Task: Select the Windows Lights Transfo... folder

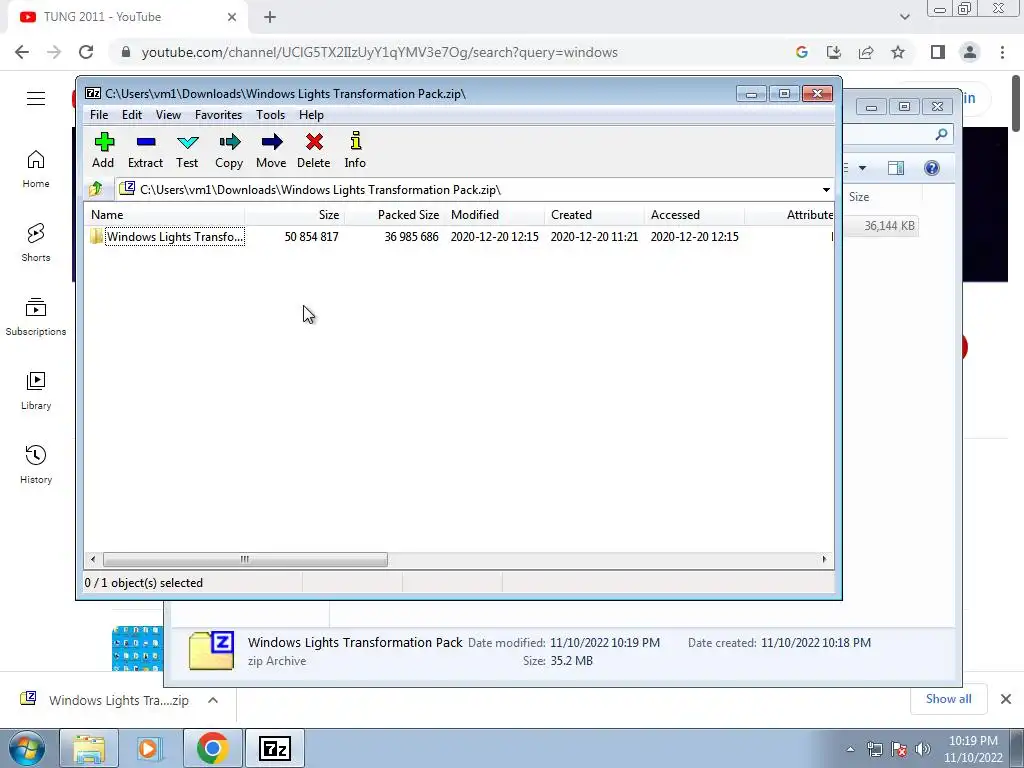Action: pyautogui.click(x=167, y=236)
